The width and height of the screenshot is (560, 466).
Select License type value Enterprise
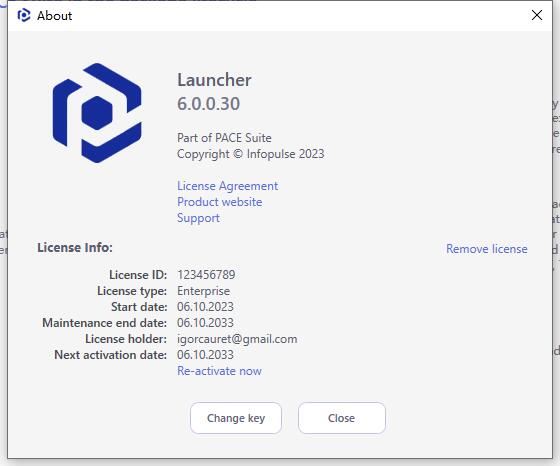click(204, 291)
